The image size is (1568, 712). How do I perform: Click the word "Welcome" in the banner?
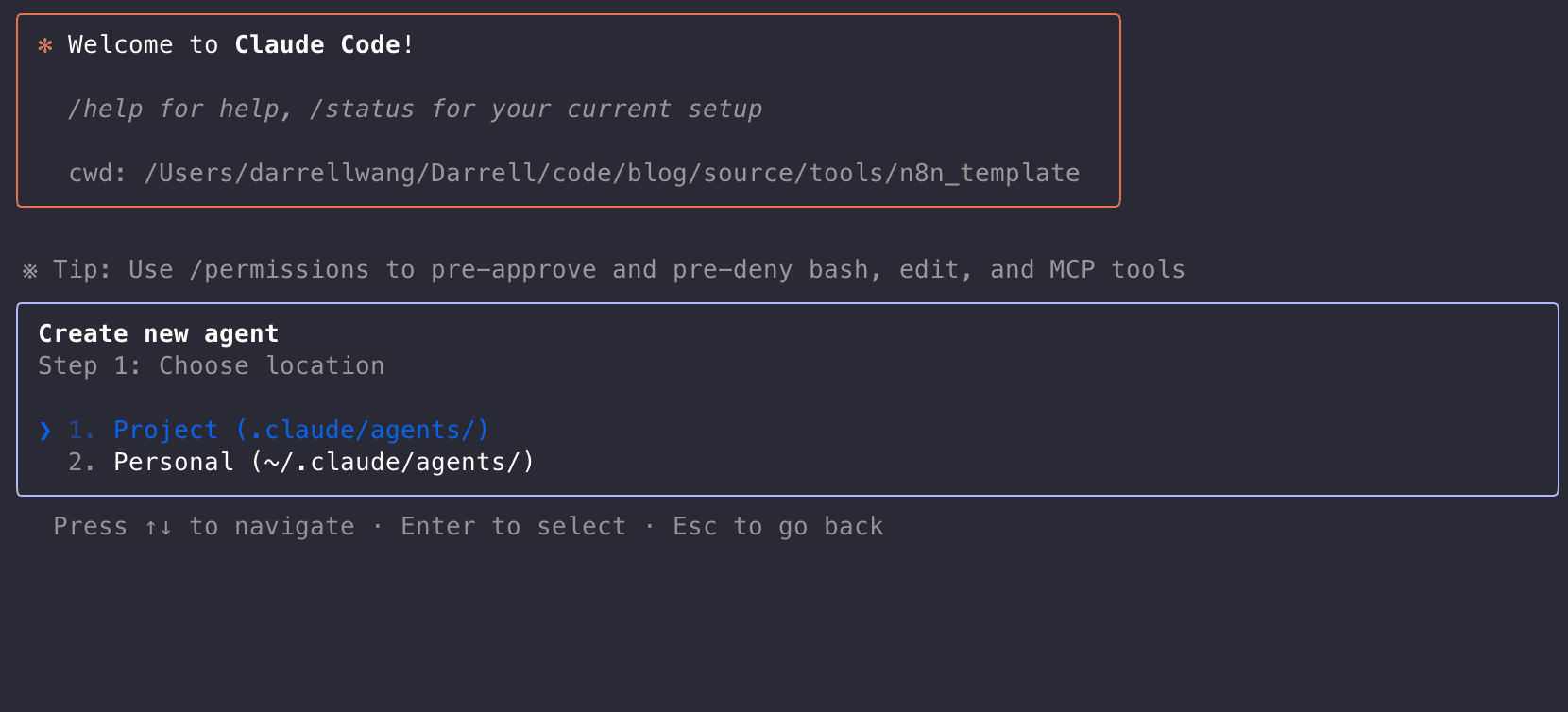[120, 45]
